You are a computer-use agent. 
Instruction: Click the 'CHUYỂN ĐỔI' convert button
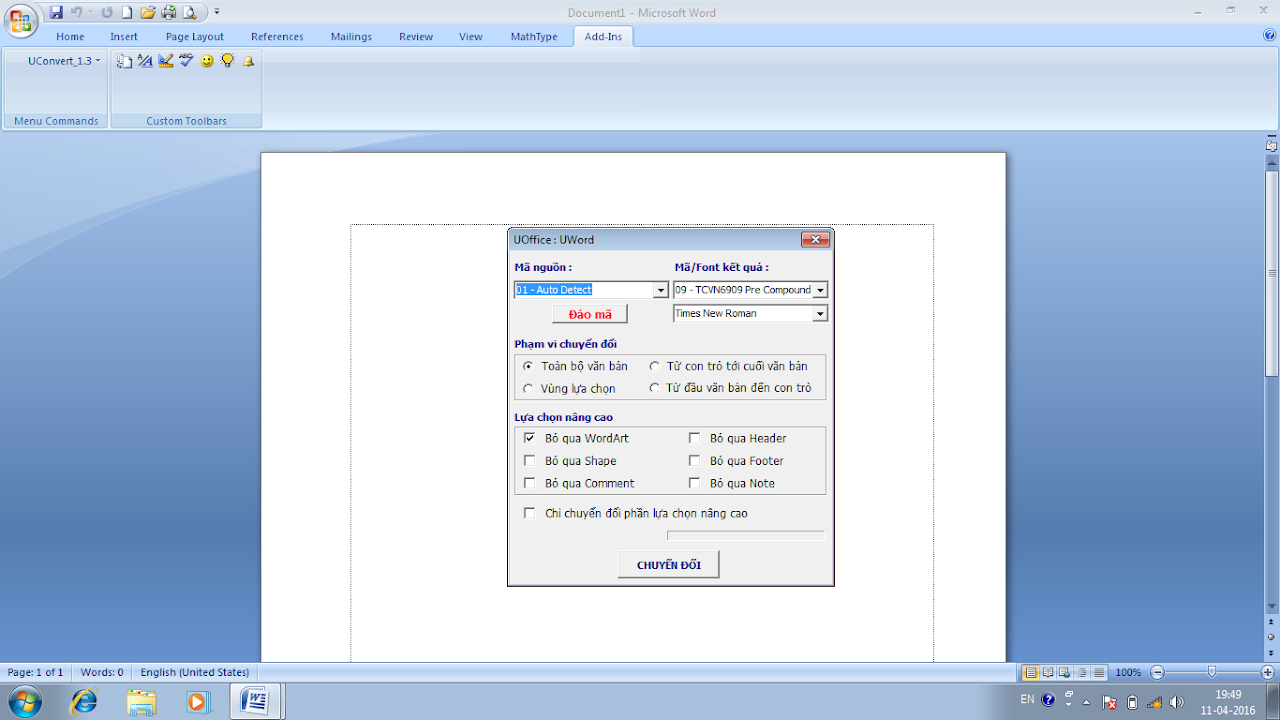point(669,565)
